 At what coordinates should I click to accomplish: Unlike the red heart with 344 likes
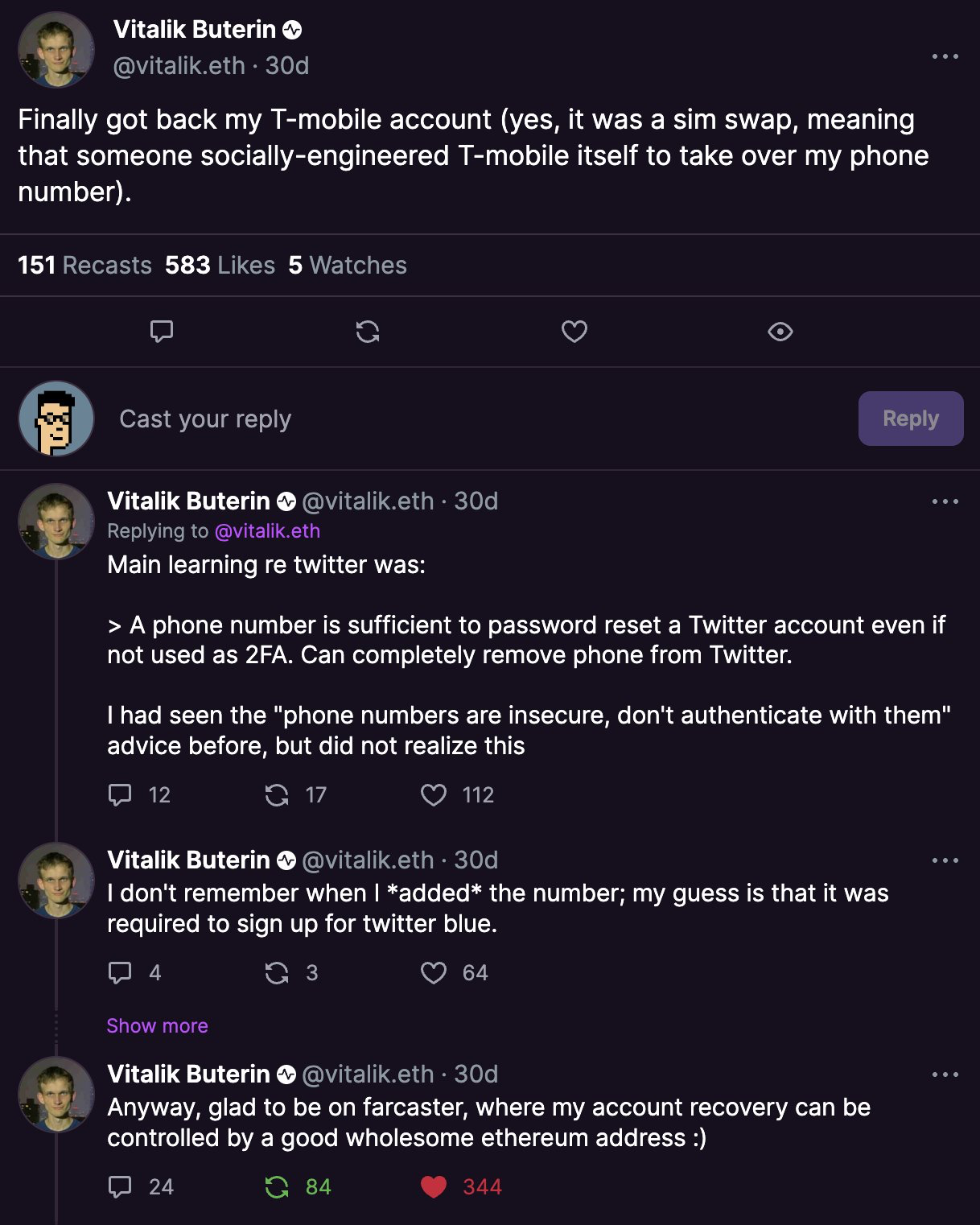tap(434, 1187)
